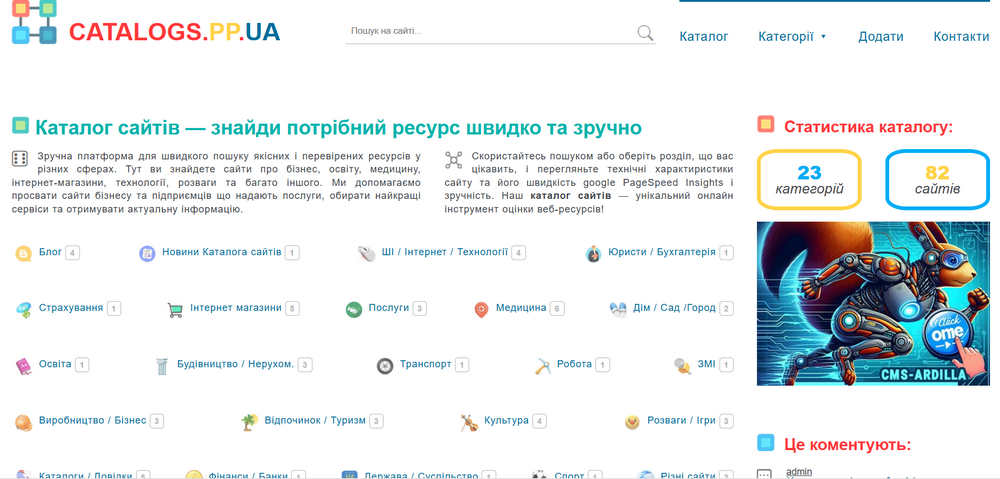Open the Новини Каталога сайтів link
Viewport: 1000px width, 479px height.
[x=221, y=252]
